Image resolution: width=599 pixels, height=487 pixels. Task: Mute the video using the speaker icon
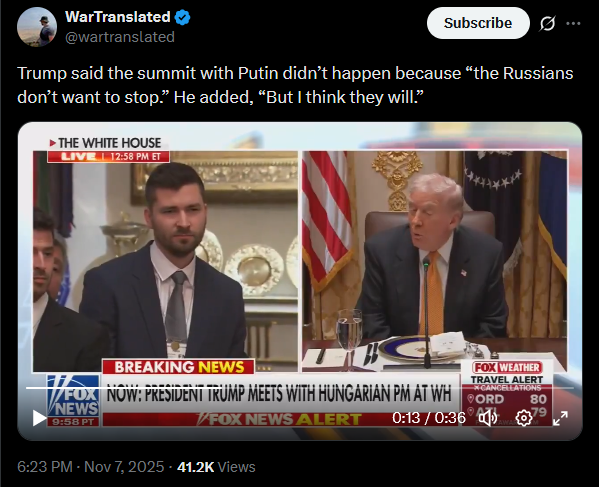[488, 418]
